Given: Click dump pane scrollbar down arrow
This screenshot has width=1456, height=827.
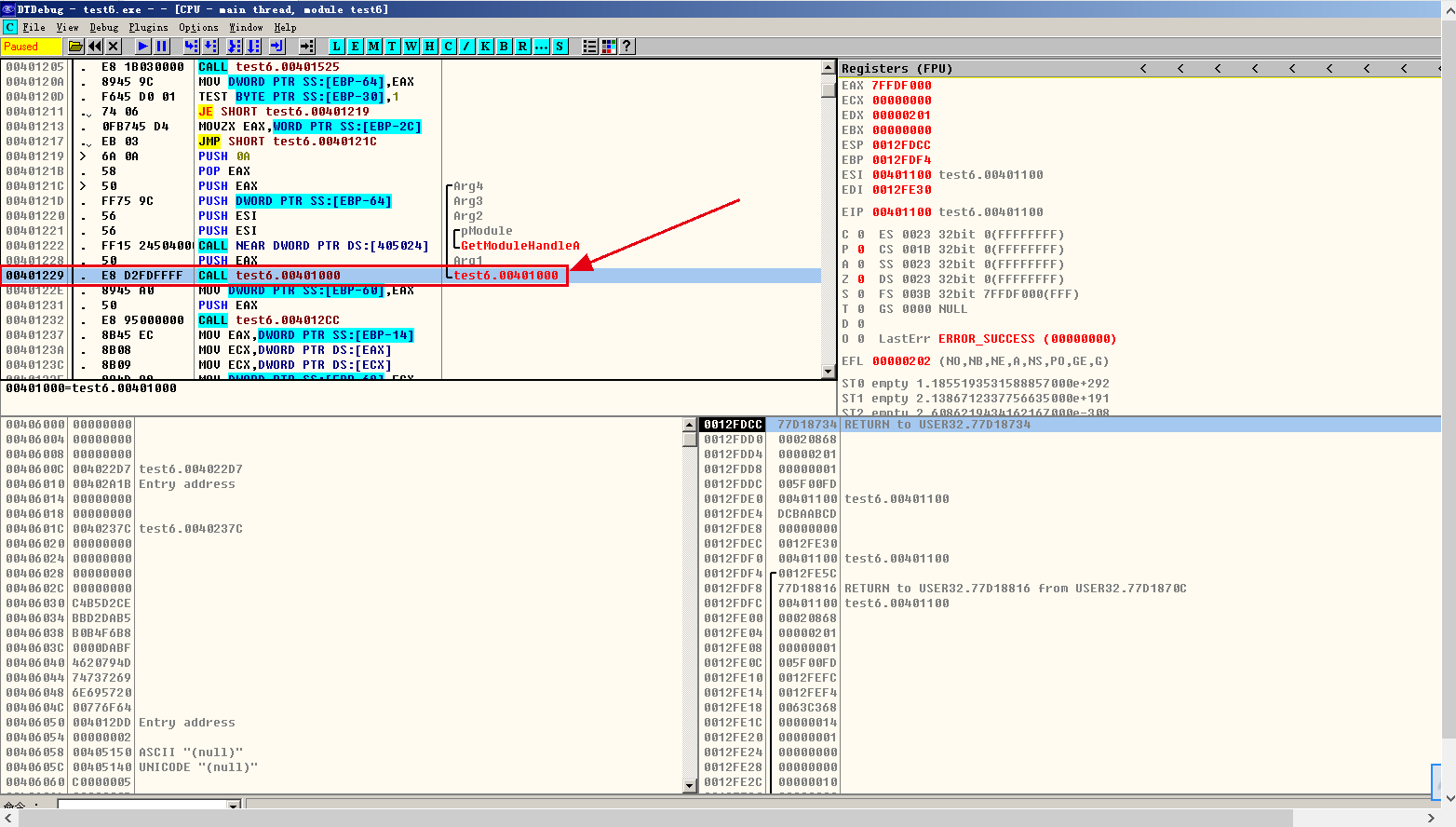Looking at the screenshot, I should tap(690, 785).
